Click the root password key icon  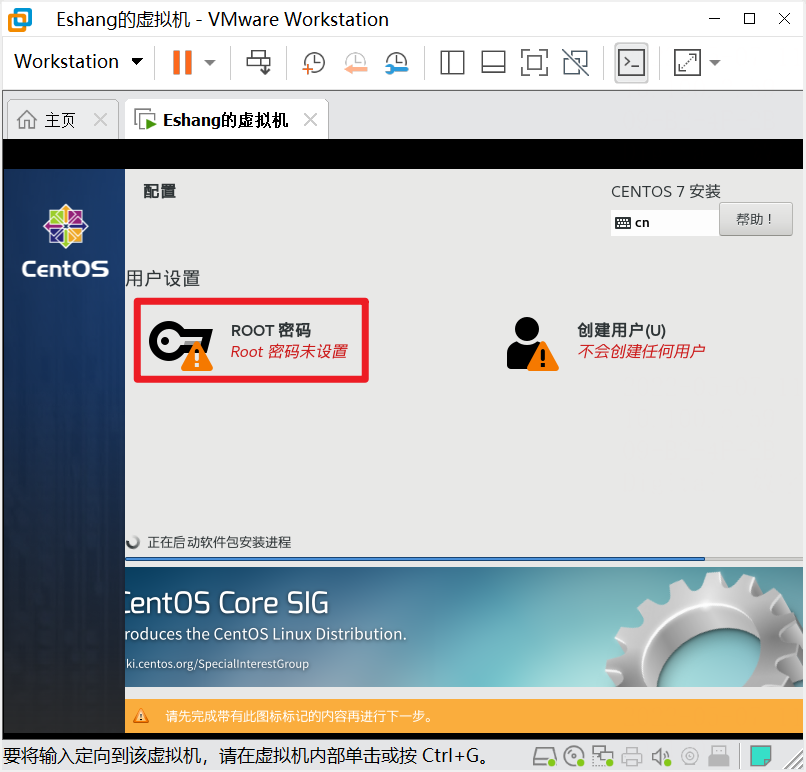pyautogui.click(x=181, y=345)
